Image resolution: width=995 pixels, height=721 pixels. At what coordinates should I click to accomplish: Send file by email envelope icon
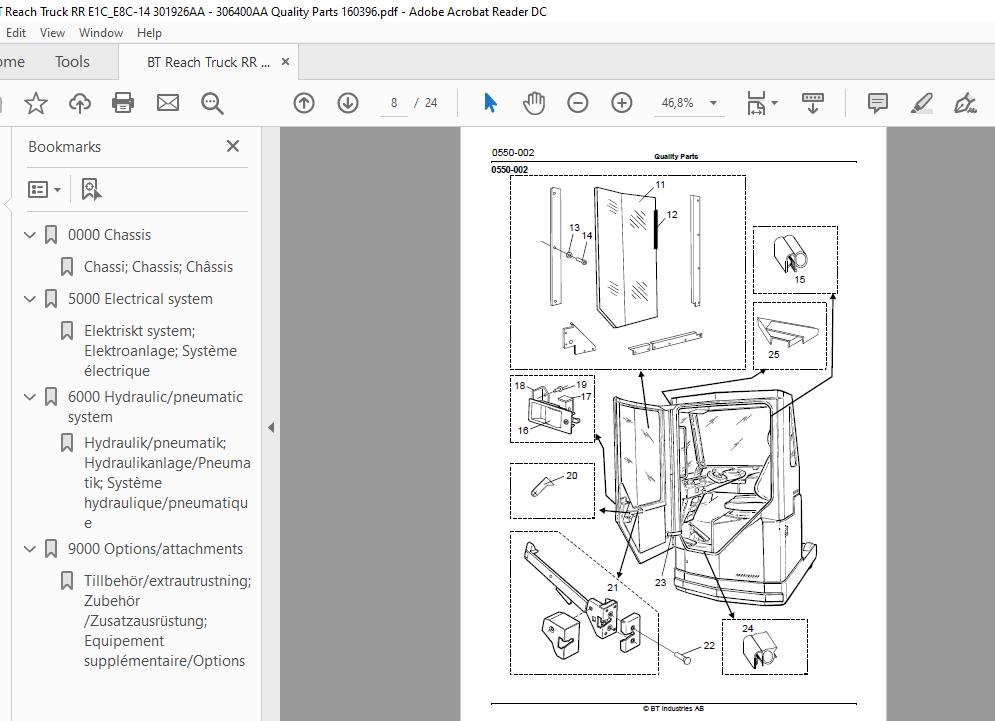(x=167, y=103)
